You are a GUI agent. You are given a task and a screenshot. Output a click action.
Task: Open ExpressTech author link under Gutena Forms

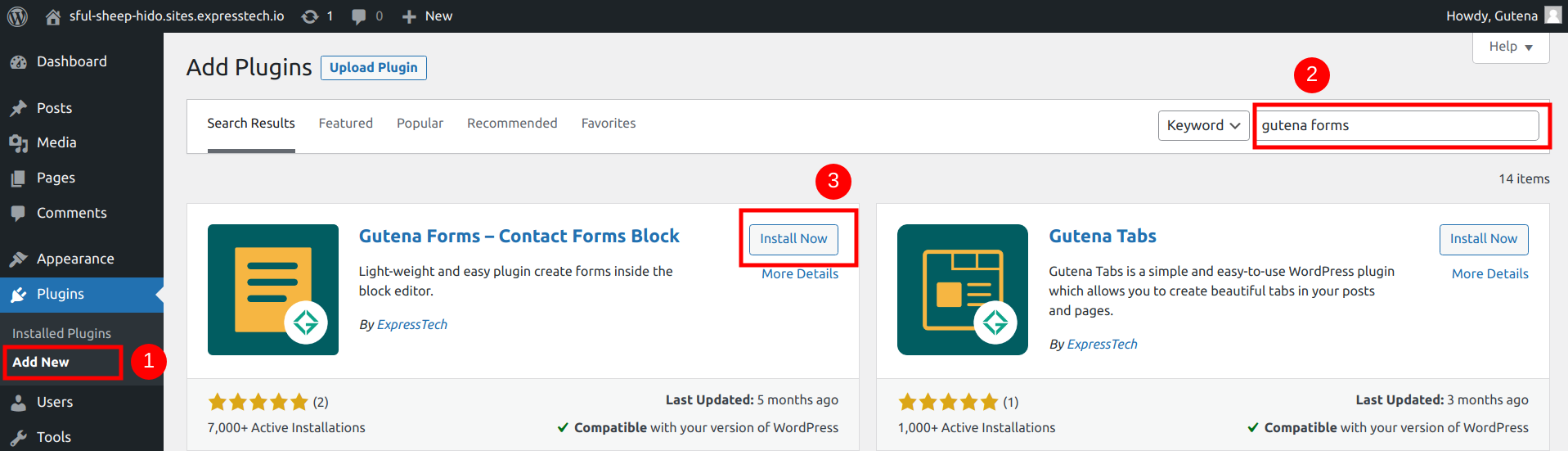tap(412, 325)
